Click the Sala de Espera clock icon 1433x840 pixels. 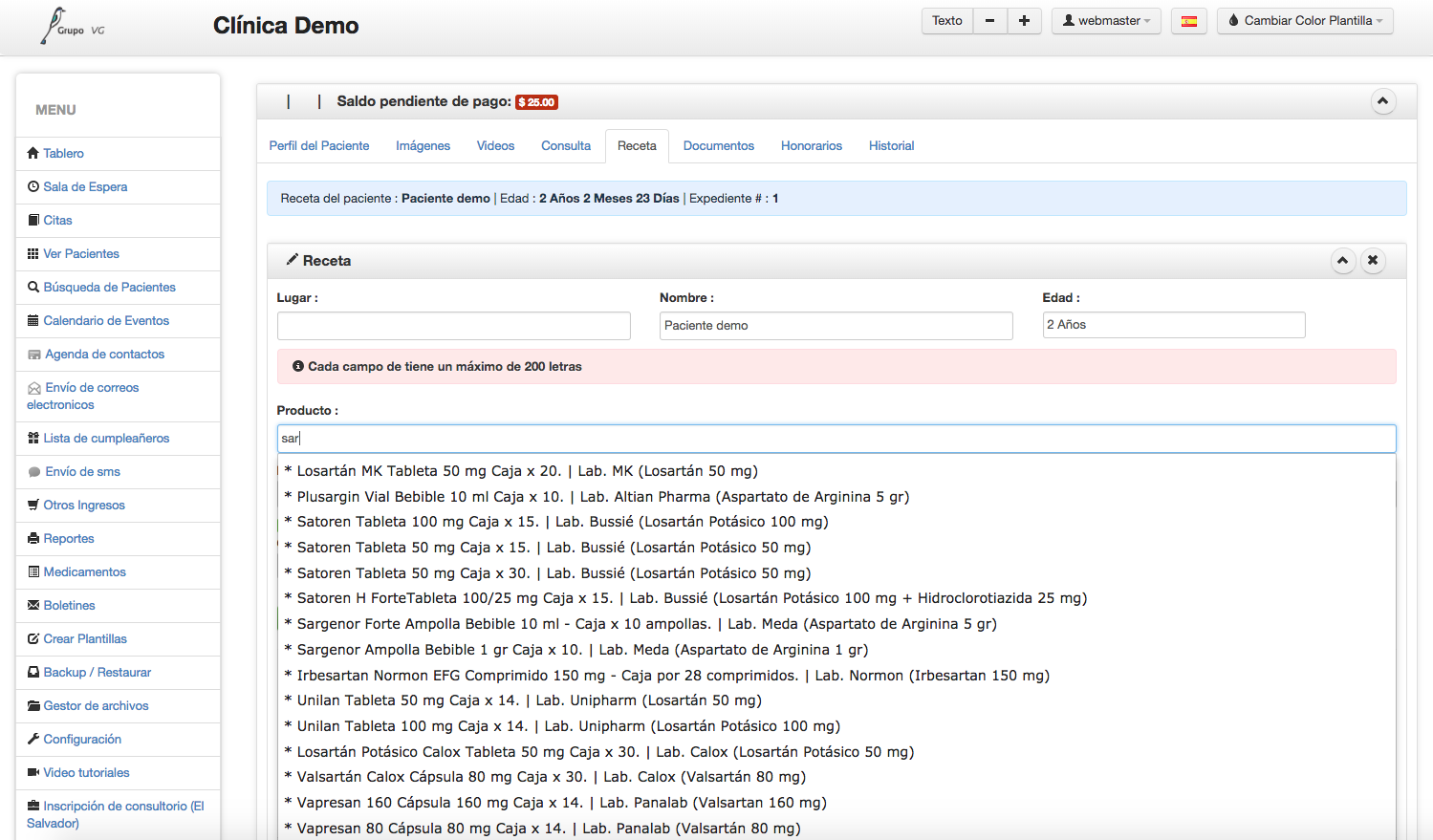(33, 186)
